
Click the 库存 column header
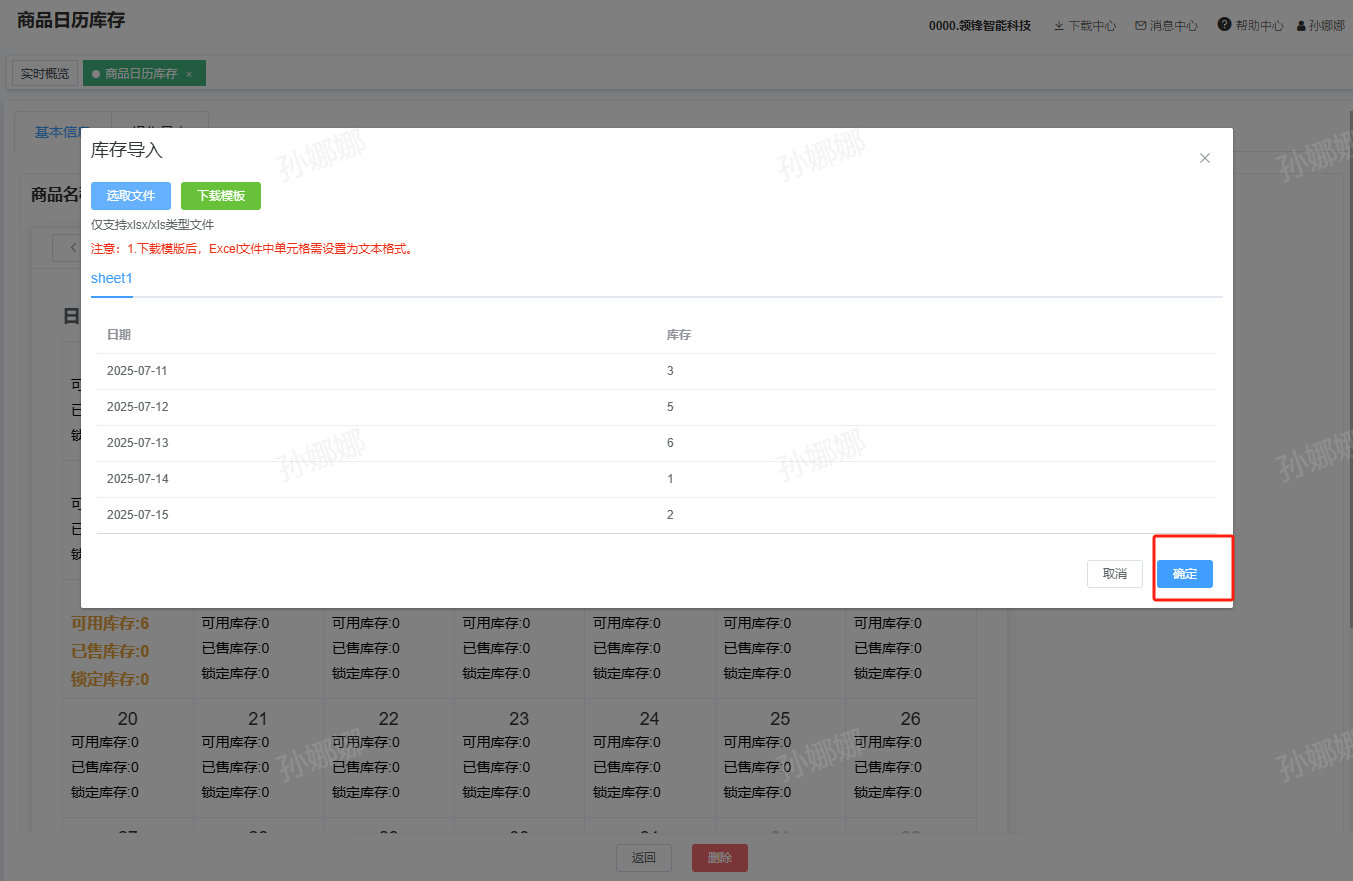(x=679, y=335)
